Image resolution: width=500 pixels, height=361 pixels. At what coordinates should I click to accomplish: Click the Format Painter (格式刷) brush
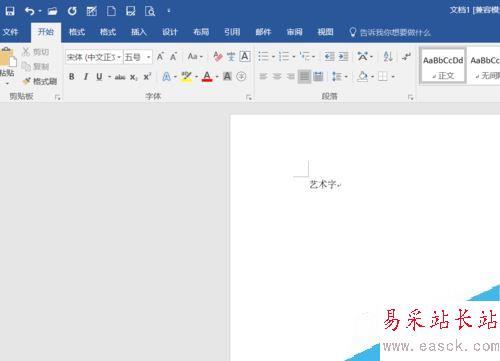27,81
